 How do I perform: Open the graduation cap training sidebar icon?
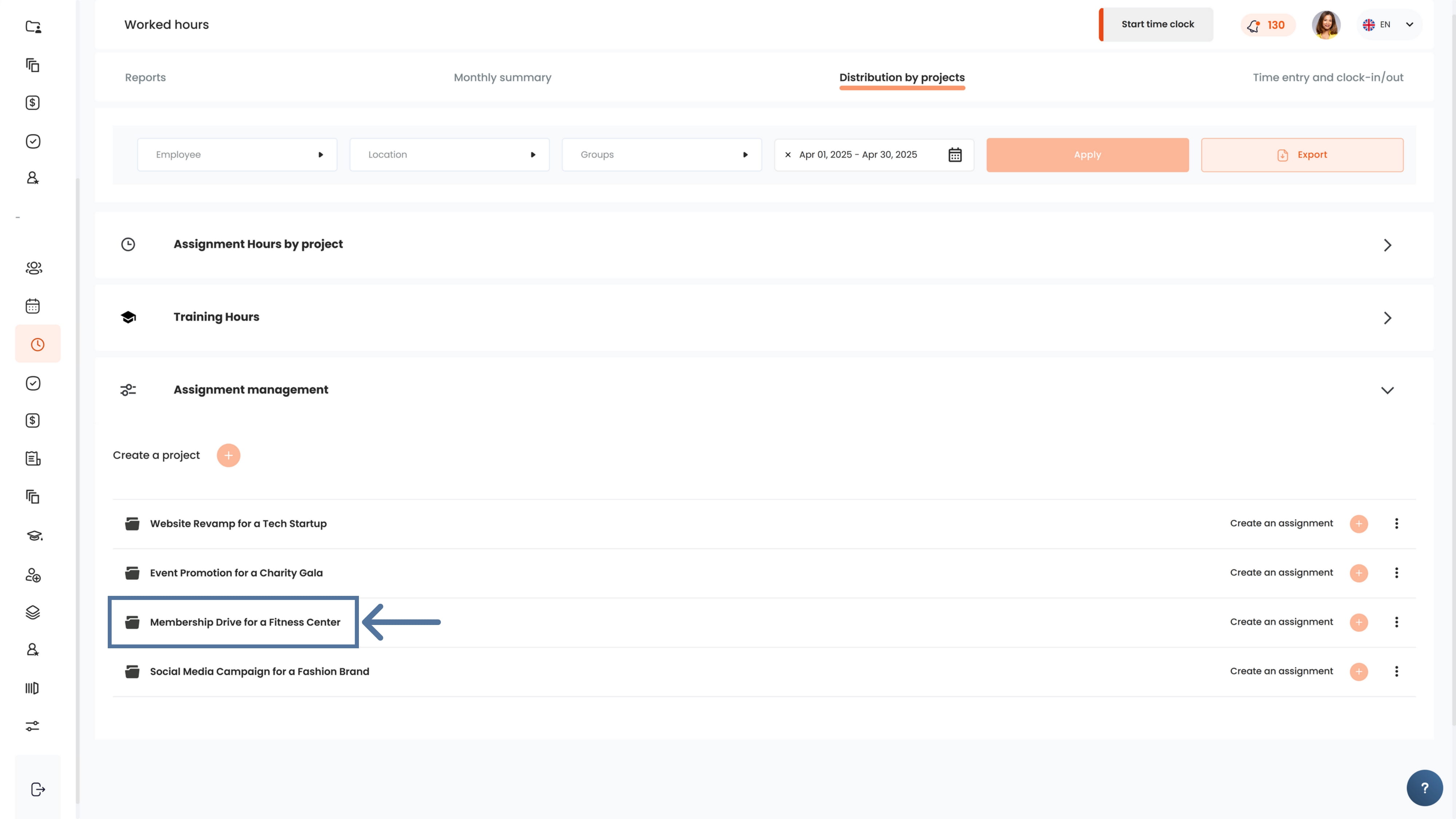click(x=34, y=535)
